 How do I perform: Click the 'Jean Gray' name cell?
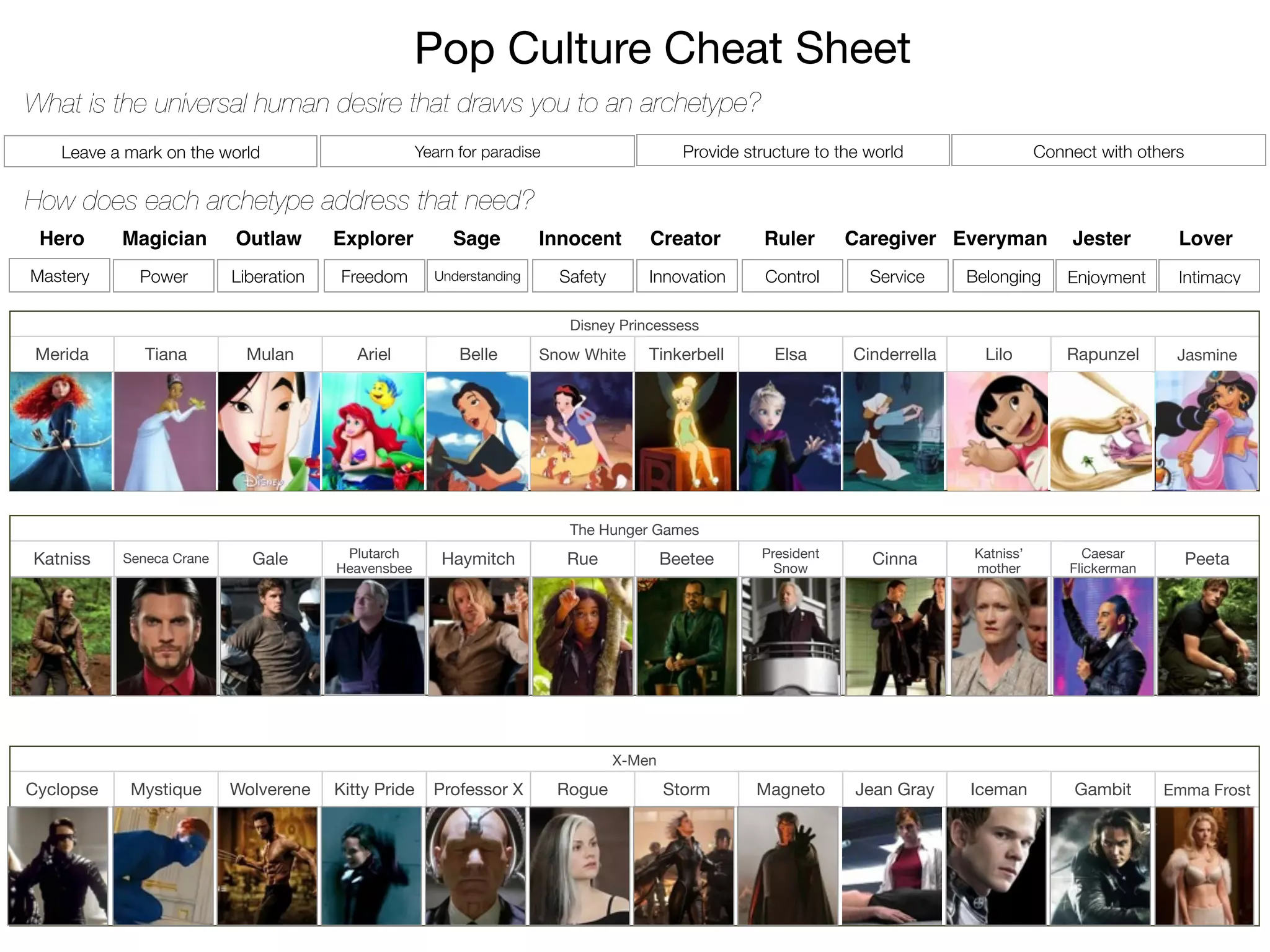pos(894,789)
